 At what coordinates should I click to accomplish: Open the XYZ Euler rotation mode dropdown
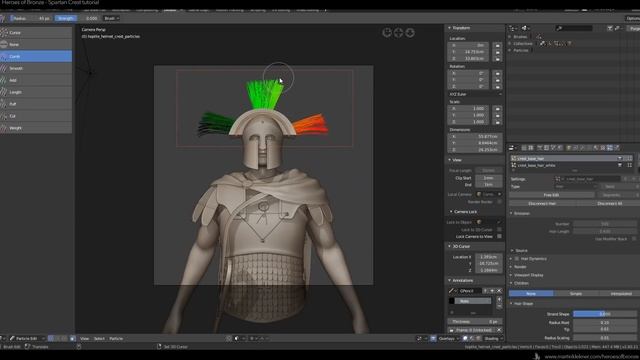[x=476, y=94]
